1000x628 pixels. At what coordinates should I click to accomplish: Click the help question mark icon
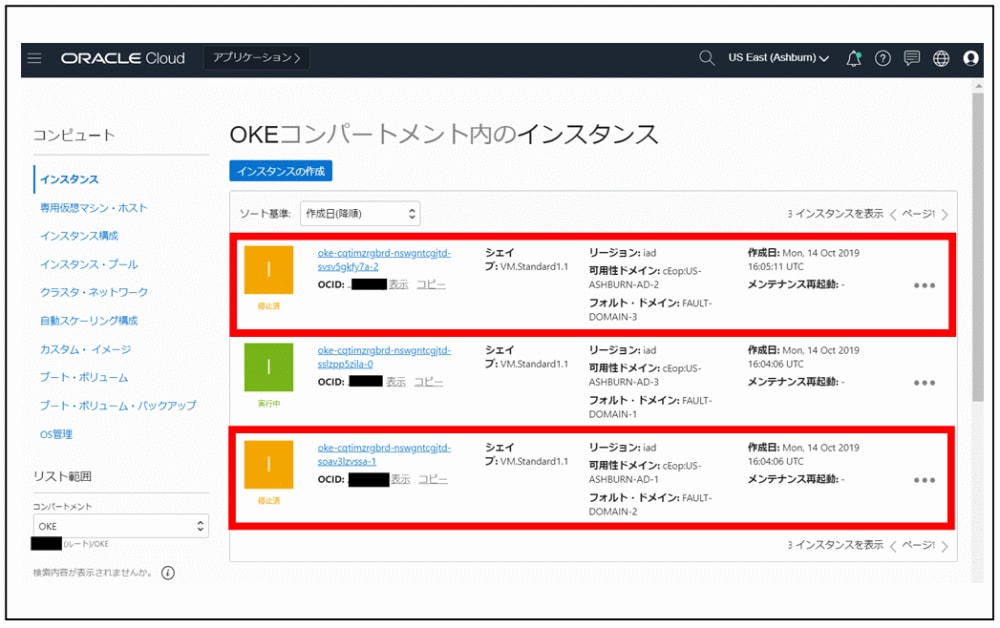pyautogui.click(x=882, y=59)
